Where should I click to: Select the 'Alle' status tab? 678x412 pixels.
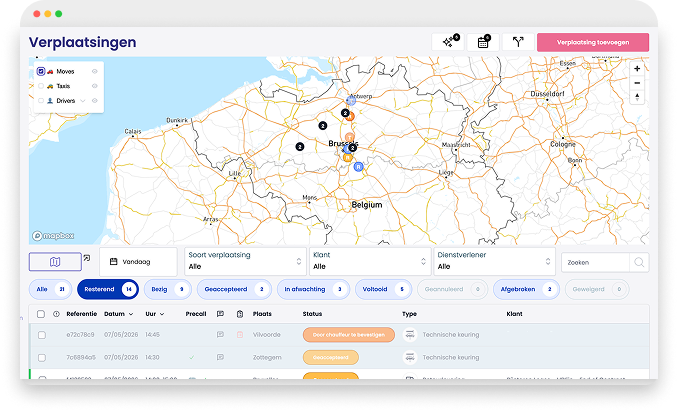point(50,289)
